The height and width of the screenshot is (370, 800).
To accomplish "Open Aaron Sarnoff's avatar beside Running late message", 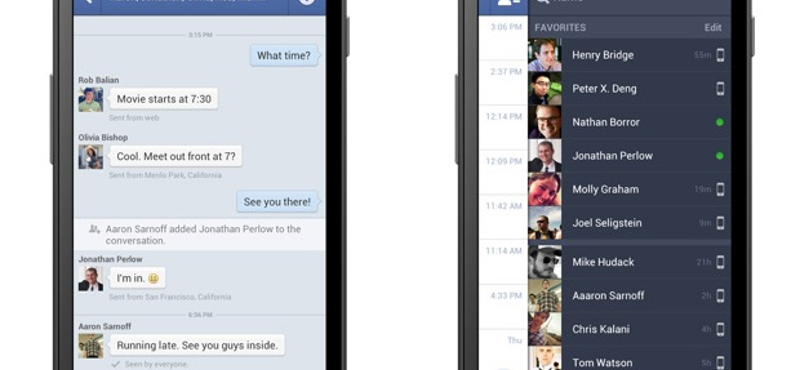I will 90,346.
